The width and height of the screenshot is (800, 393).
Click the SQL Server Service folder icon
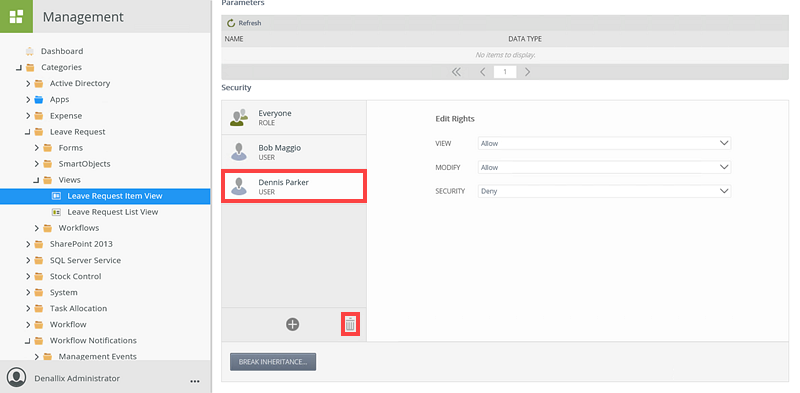[x=39, y=260]
